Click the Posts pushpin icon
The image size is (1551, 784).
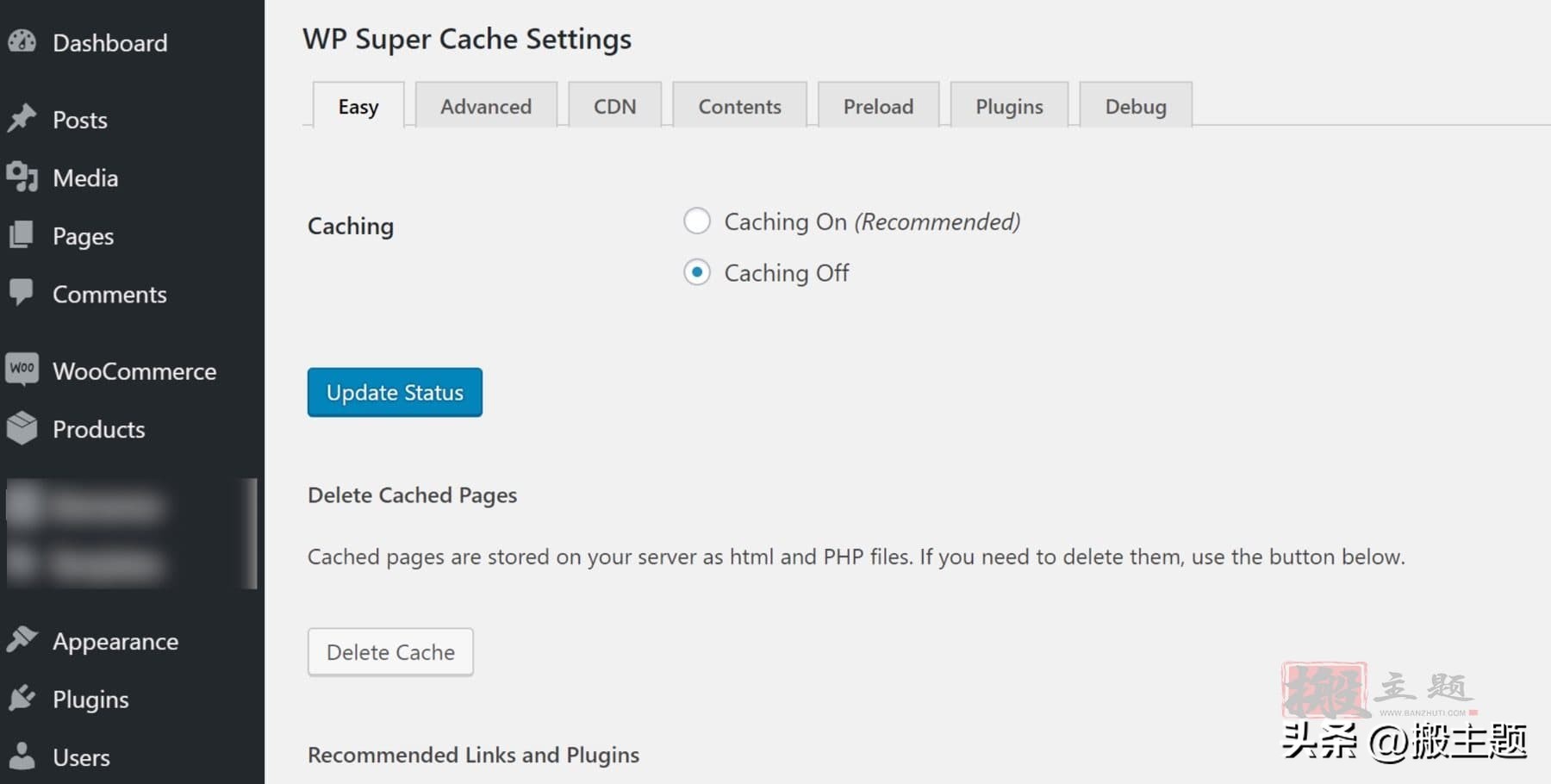[x=22, y=118]
